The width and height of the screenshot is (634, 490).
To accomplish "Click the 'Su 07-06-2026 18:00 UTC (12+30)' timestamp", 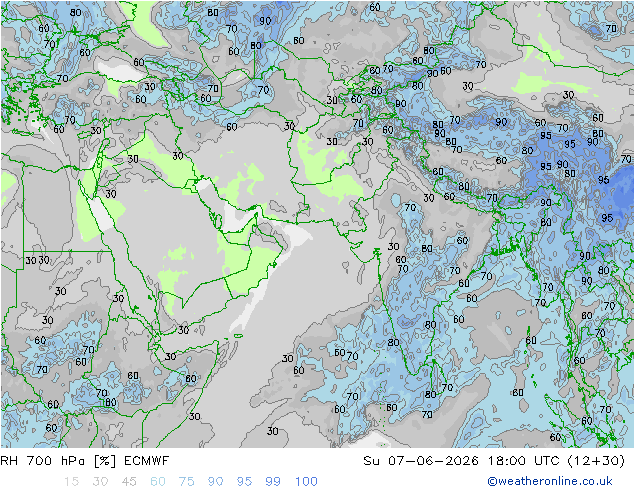I will (494, 461).
